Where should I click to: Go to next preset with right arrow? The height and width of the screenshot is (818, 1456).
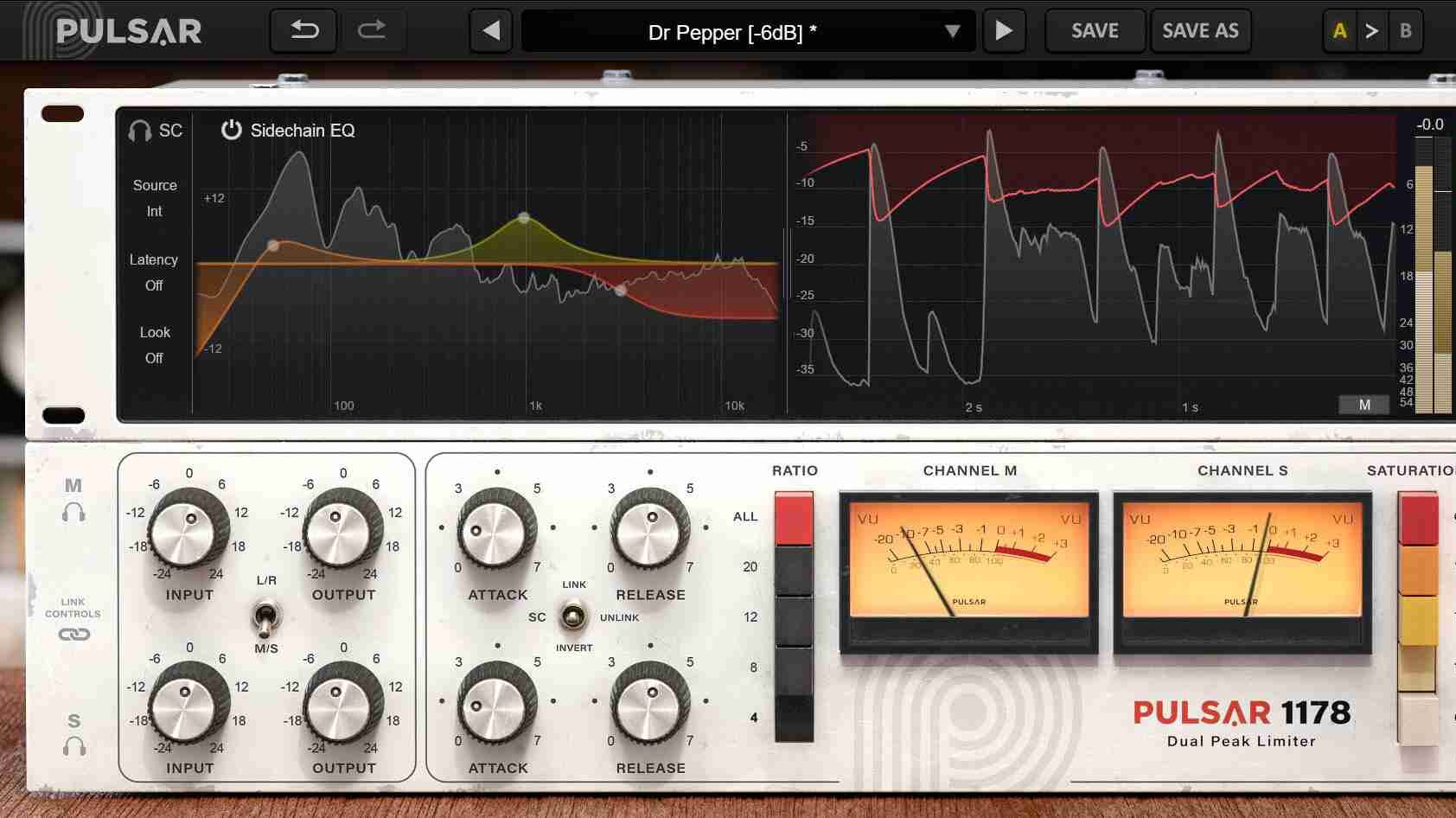pos(1004,31)
